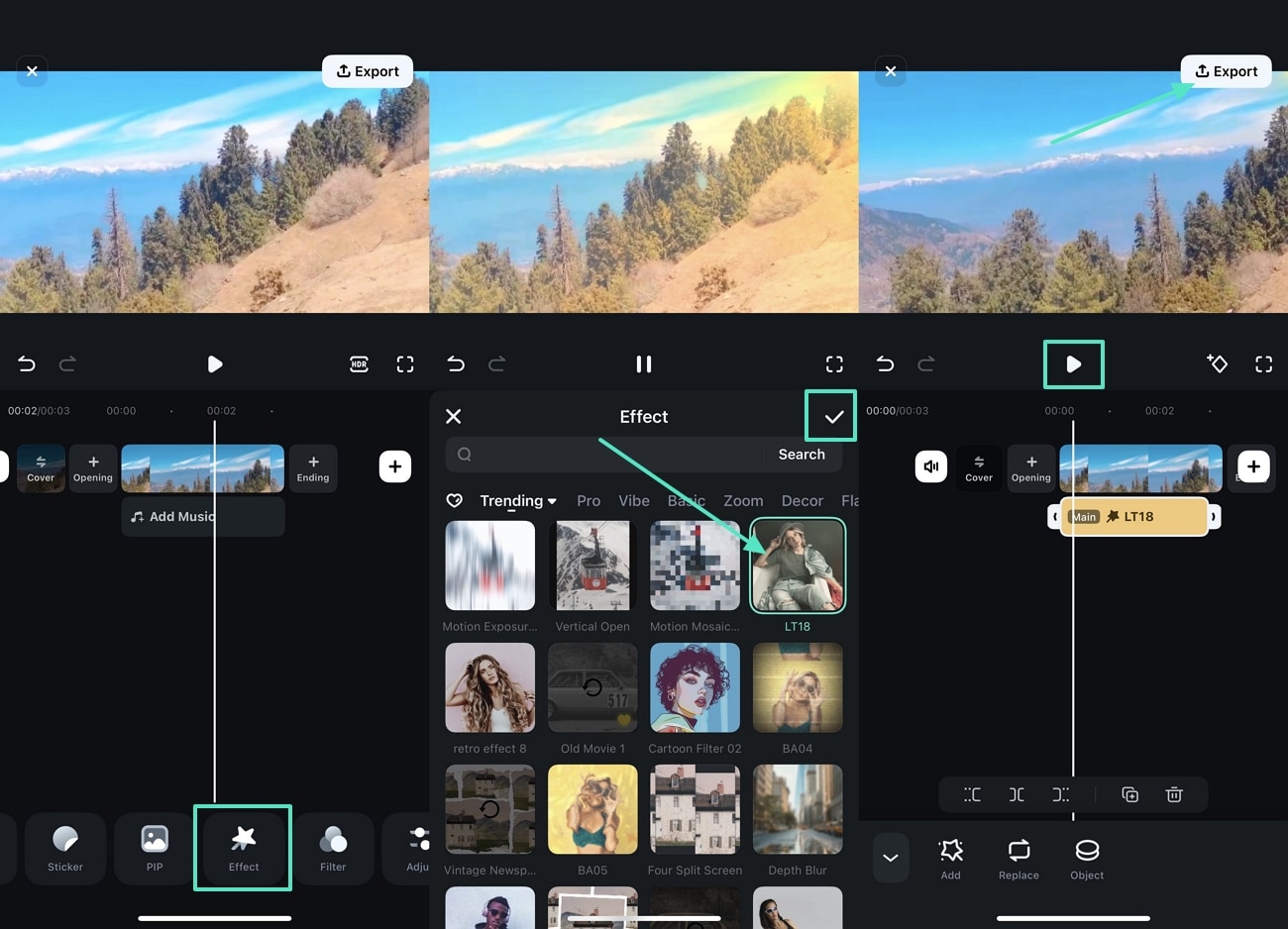Open the Effect tool in bottom toolbar
Viewport: 1288px width, 929px height.
click(x=243, y=848)
